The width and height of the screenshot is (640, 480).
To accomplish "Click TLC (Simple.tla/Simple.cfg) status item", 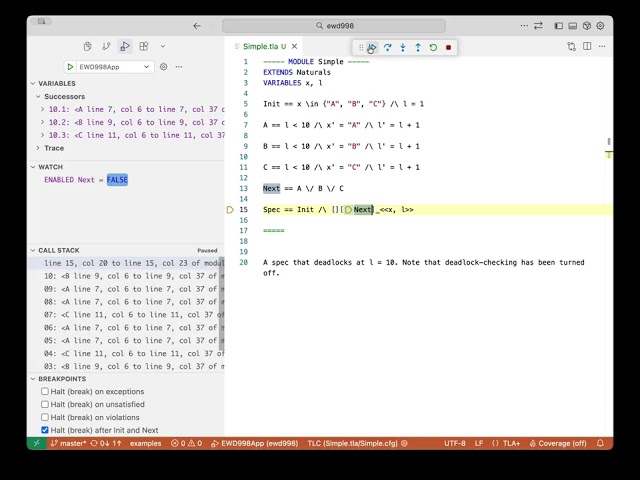I will (x=357, y=443).
